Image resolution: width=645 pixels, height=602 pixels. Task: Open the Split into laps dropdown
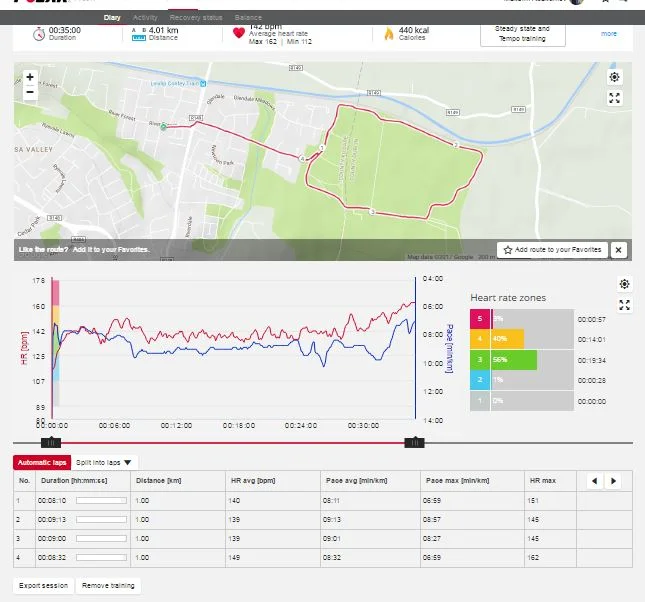(105, 463)
